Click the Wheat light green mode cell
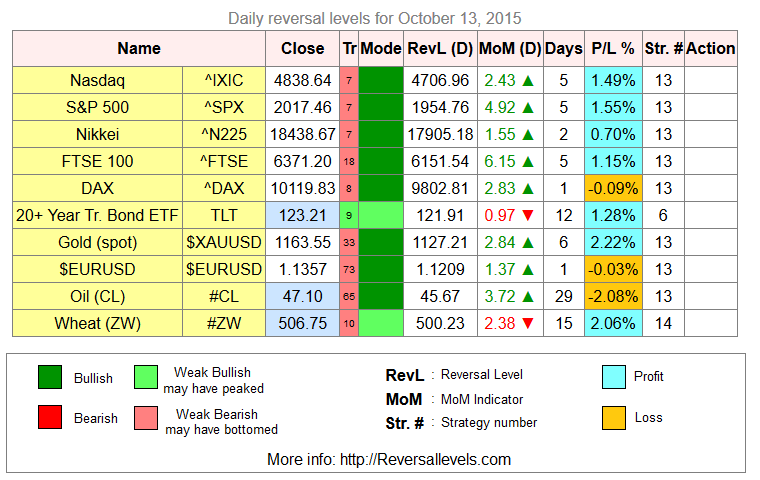This screenshot has width=760, height=480. [381, 323]
